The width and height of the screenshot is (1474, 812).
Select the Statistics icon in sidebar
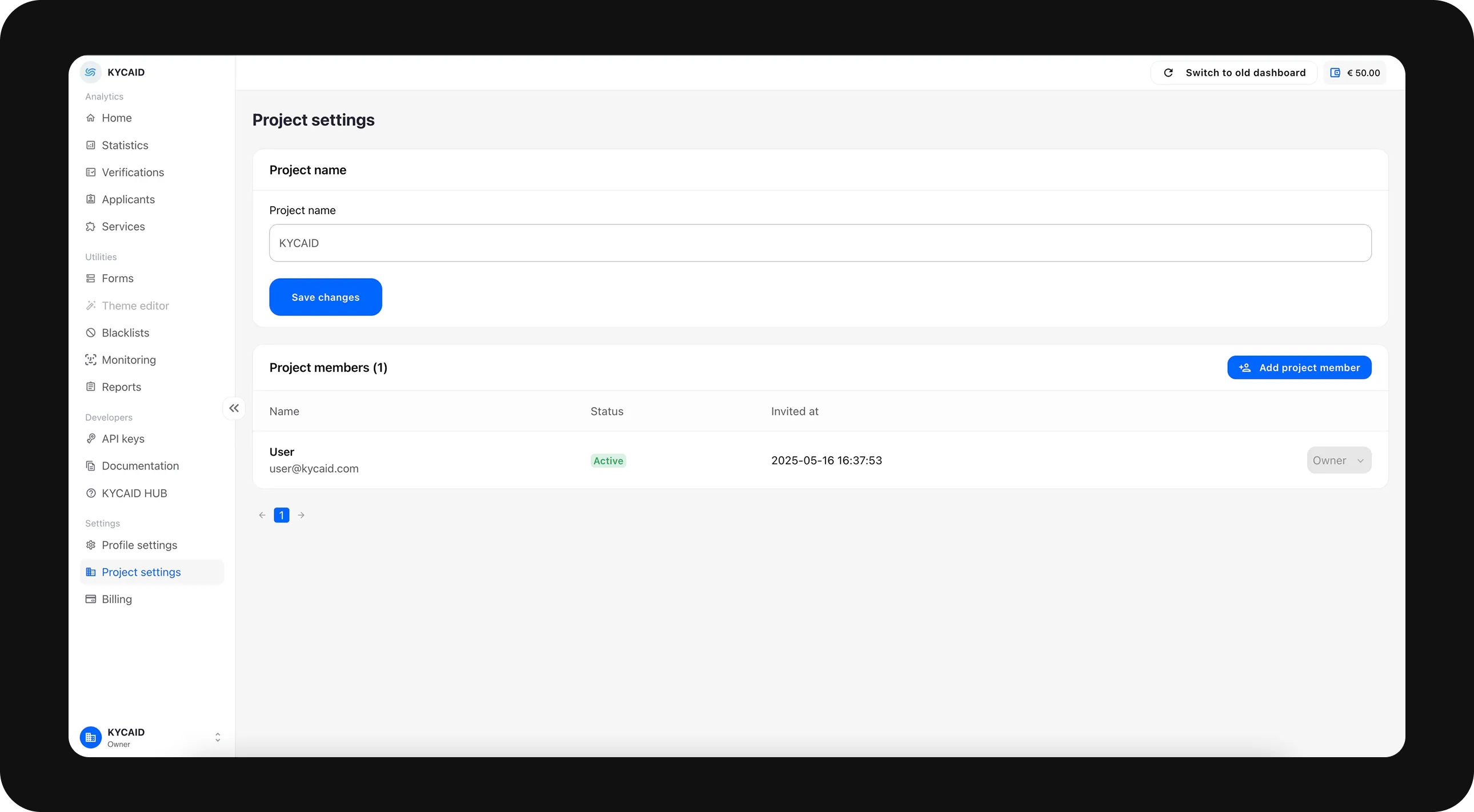pos(91,144)
